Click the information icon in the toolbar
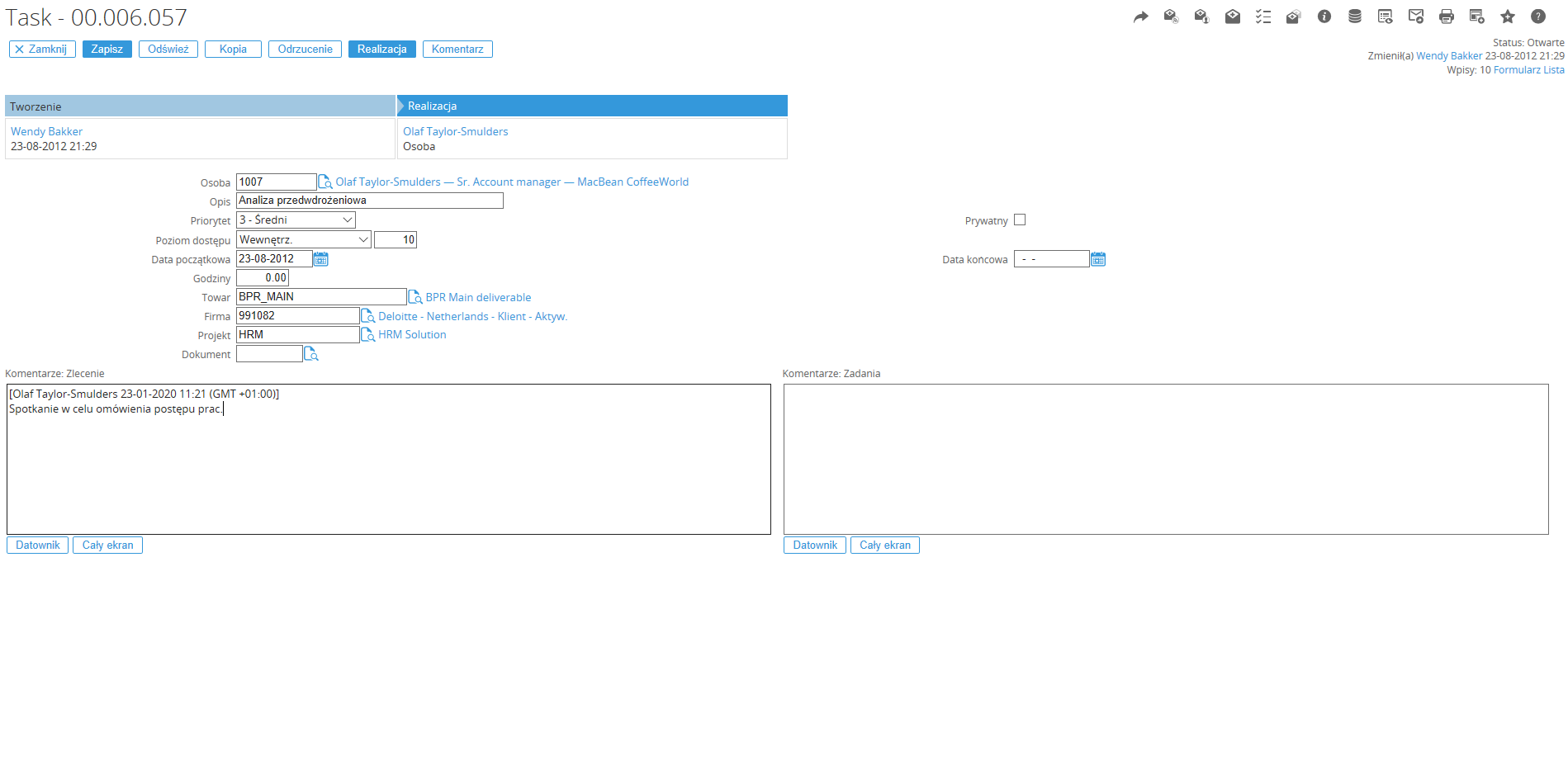 coord(1324,17)
